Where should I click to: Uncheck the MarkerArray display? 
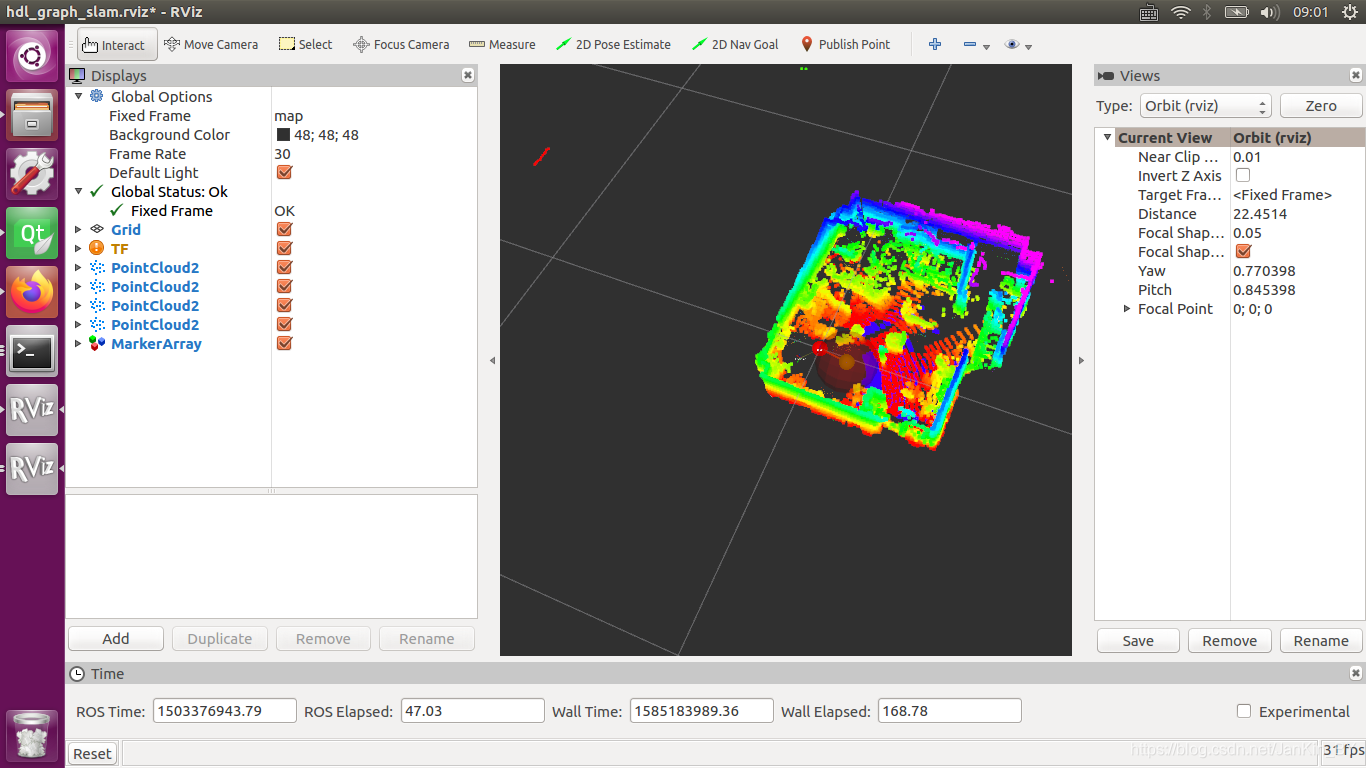coord(284,343)
